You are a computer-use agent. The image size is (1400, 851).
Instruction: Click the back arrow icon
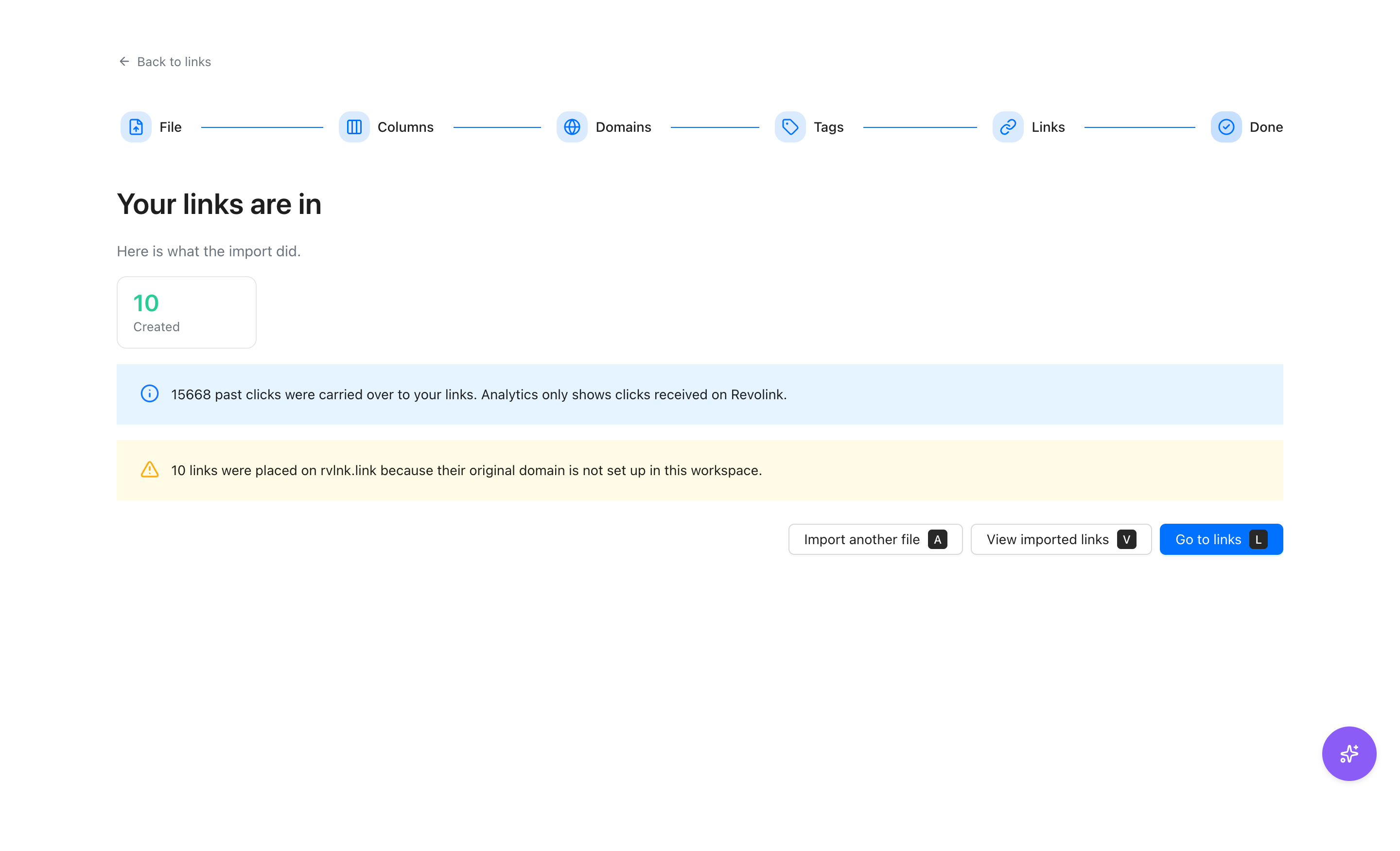point(124,61)
